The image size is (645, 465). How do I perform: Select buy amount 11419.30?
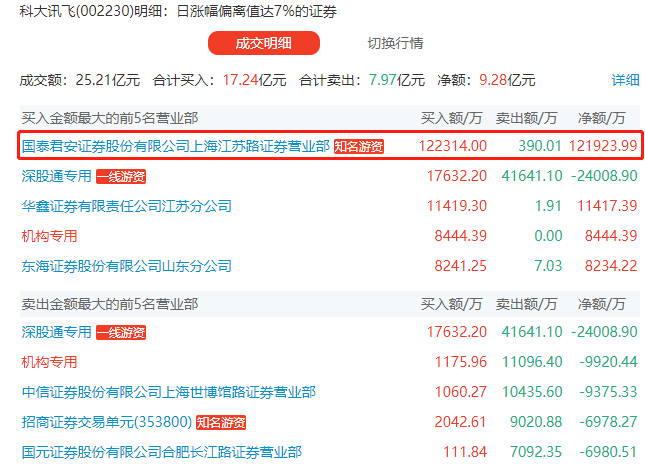coord(457,206)
